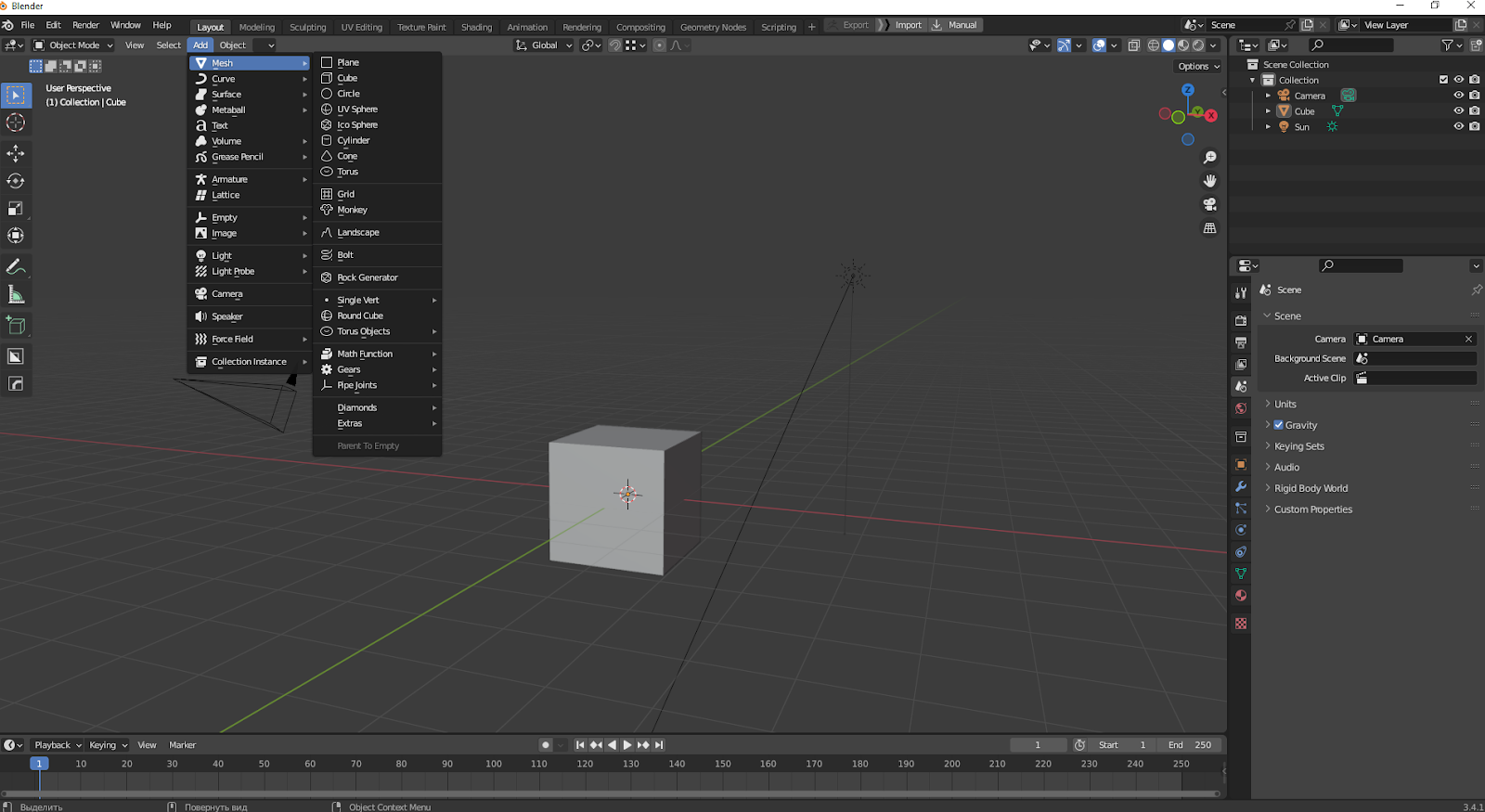Select the Rotate tool
Screen dimensions: 1485x812
point(16,181)
